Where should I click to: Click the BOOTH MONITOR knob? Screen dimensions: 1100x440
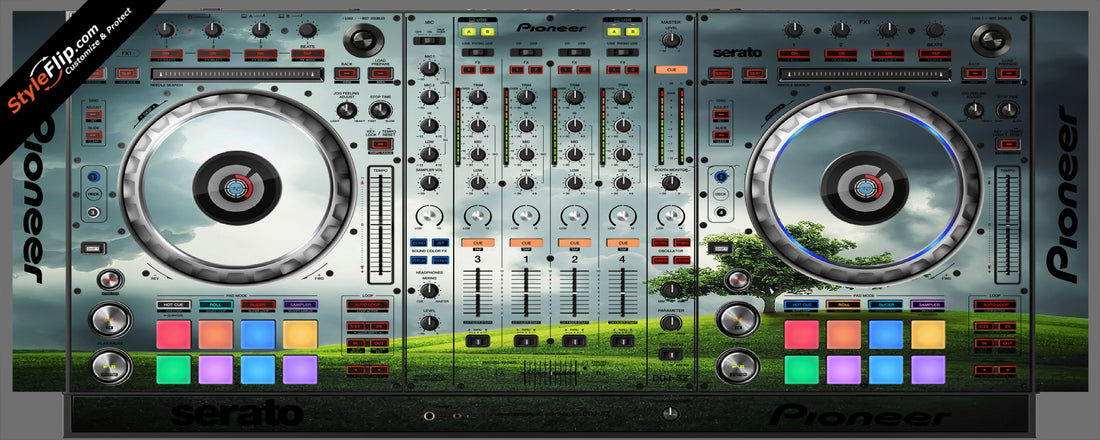(x=671, y=184)
